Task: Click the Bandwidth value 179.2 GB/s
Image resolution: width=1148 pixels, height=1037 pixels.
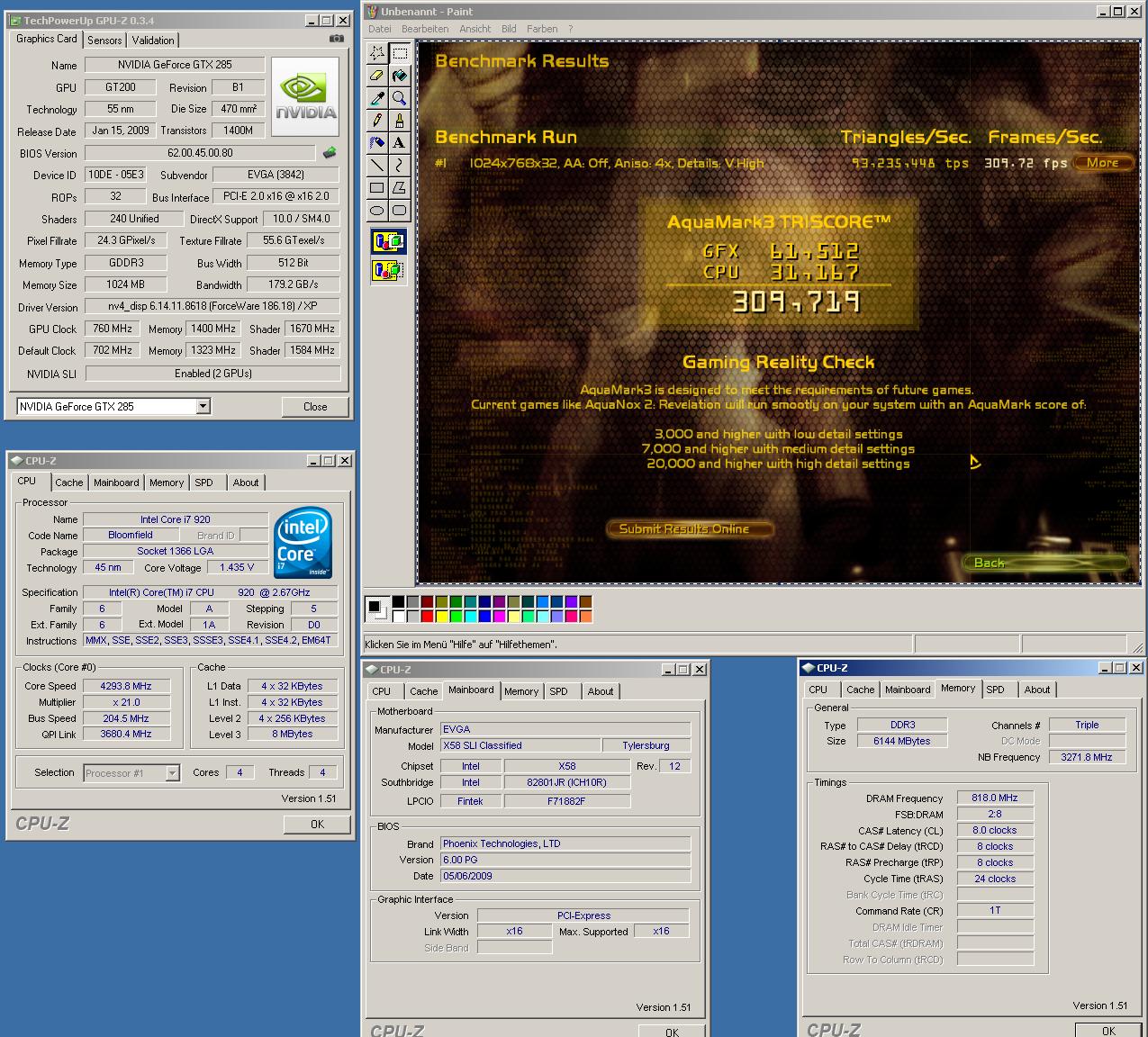Action: (294, 284)
